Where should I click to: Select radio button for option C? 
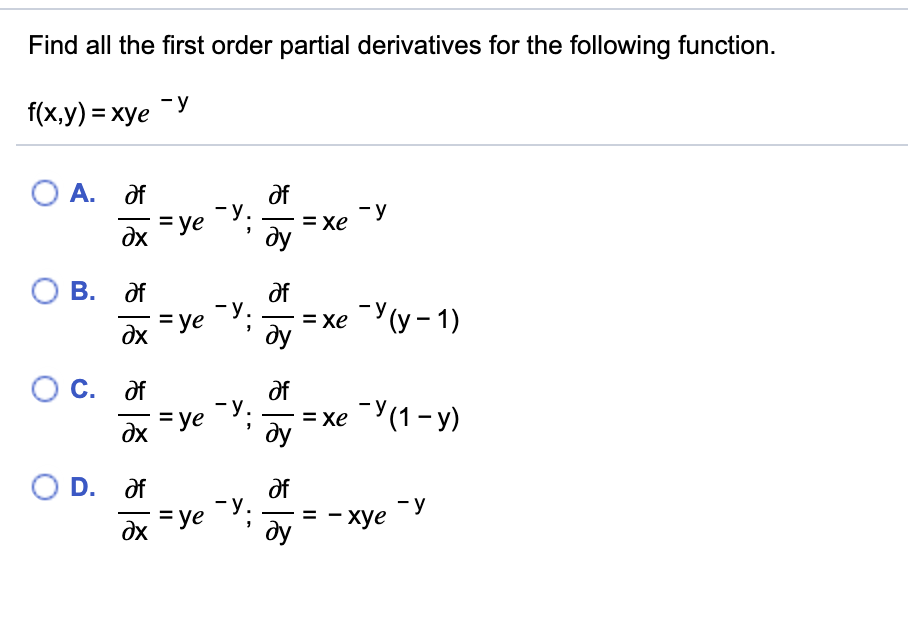click(45, 390)
